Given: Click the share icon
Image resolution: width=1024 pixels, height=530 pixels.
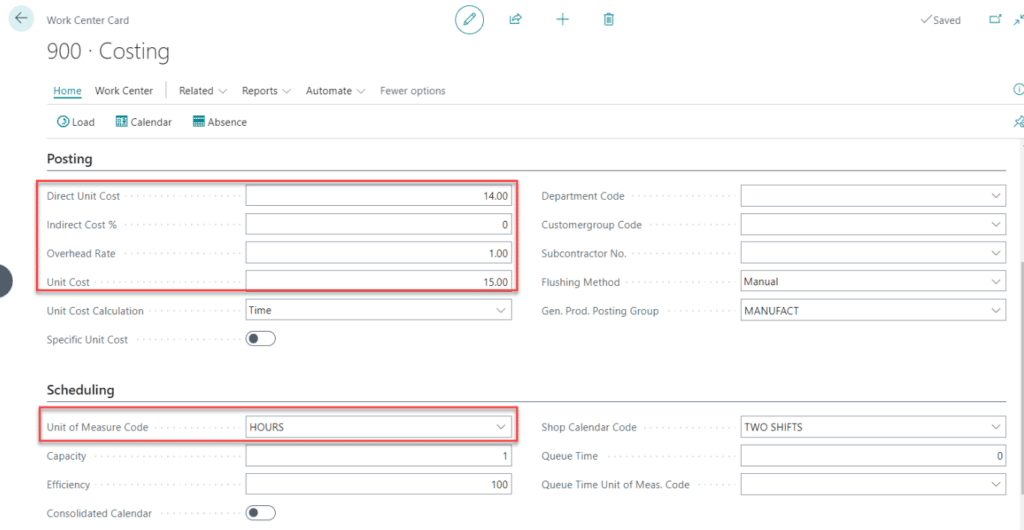Looking at the screenshot, I should tap(516, 19).
